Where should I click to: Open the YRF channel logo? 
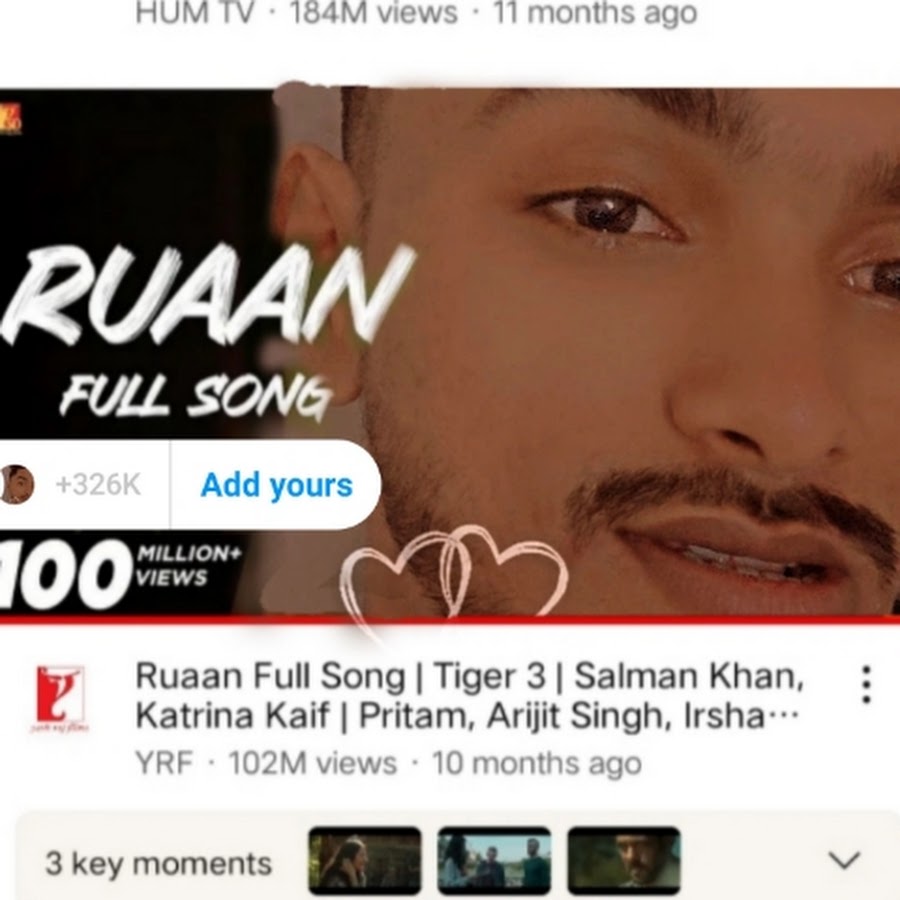point(60,697)
